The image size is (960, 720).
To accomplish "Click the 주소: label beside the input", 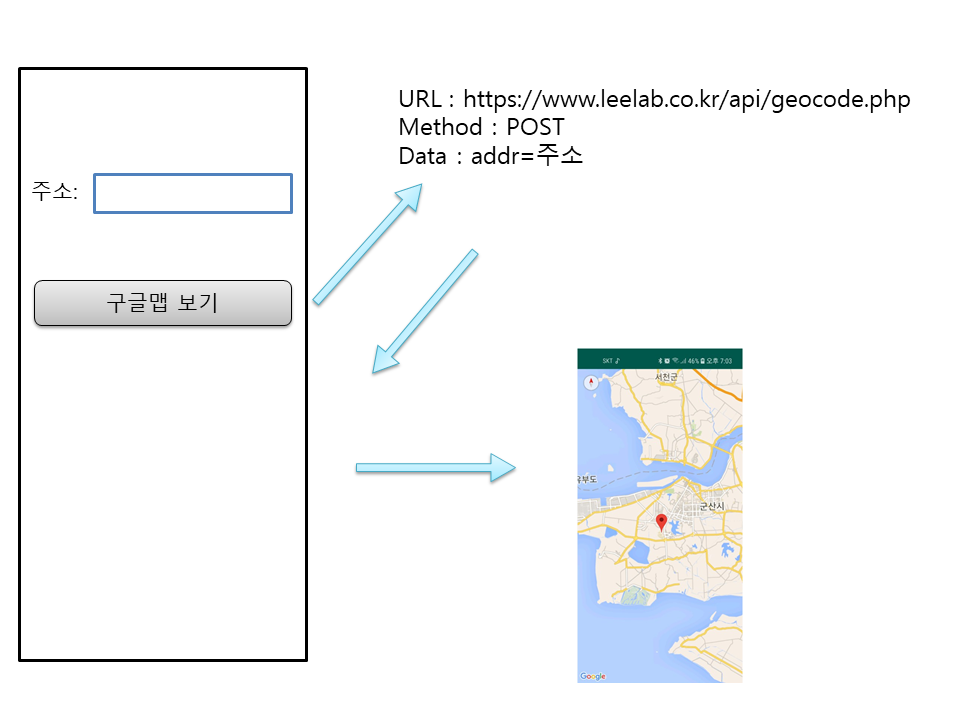I will (x=54, y=191).
